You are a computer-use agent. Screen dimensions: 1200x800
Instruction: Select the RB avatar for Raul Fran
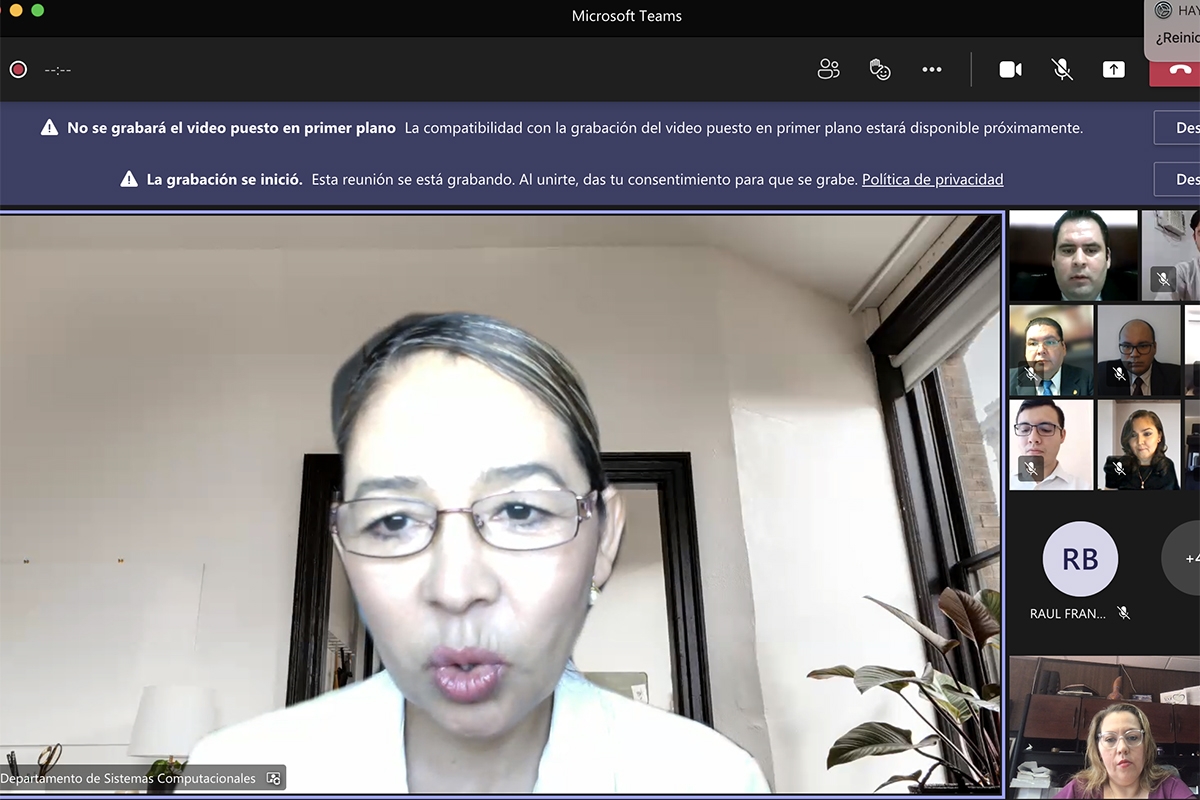pos(1080,559)
